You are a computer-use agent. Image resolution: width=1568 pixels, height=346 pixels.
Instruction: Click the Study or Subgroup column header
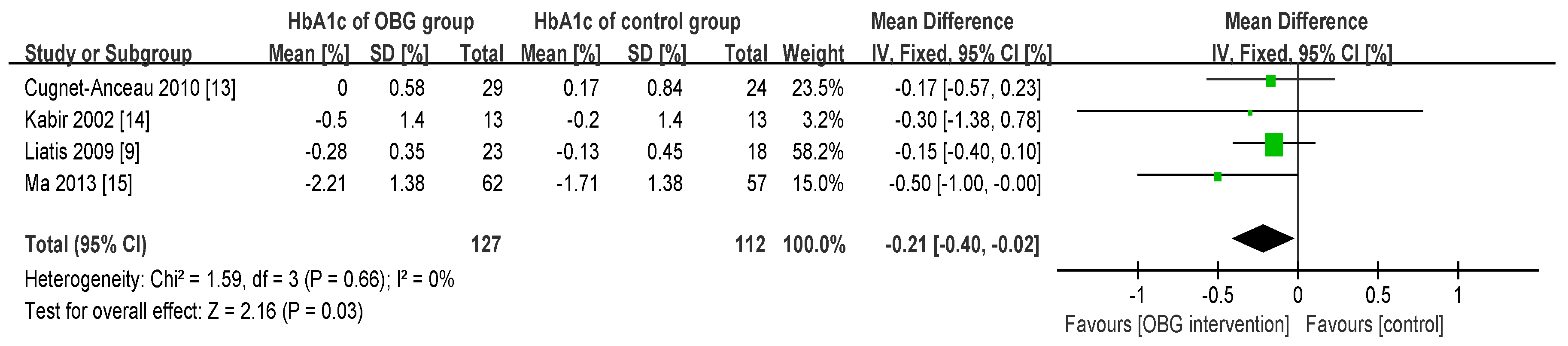pyautogui.click(x=108, y=54)
